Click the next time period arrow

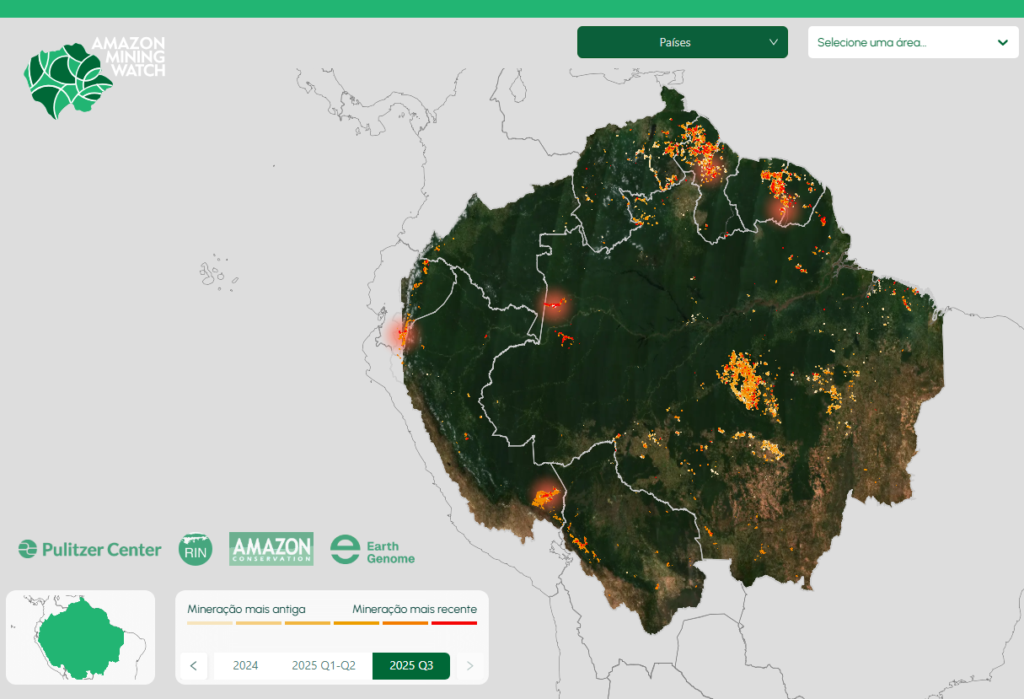[470, 666]
